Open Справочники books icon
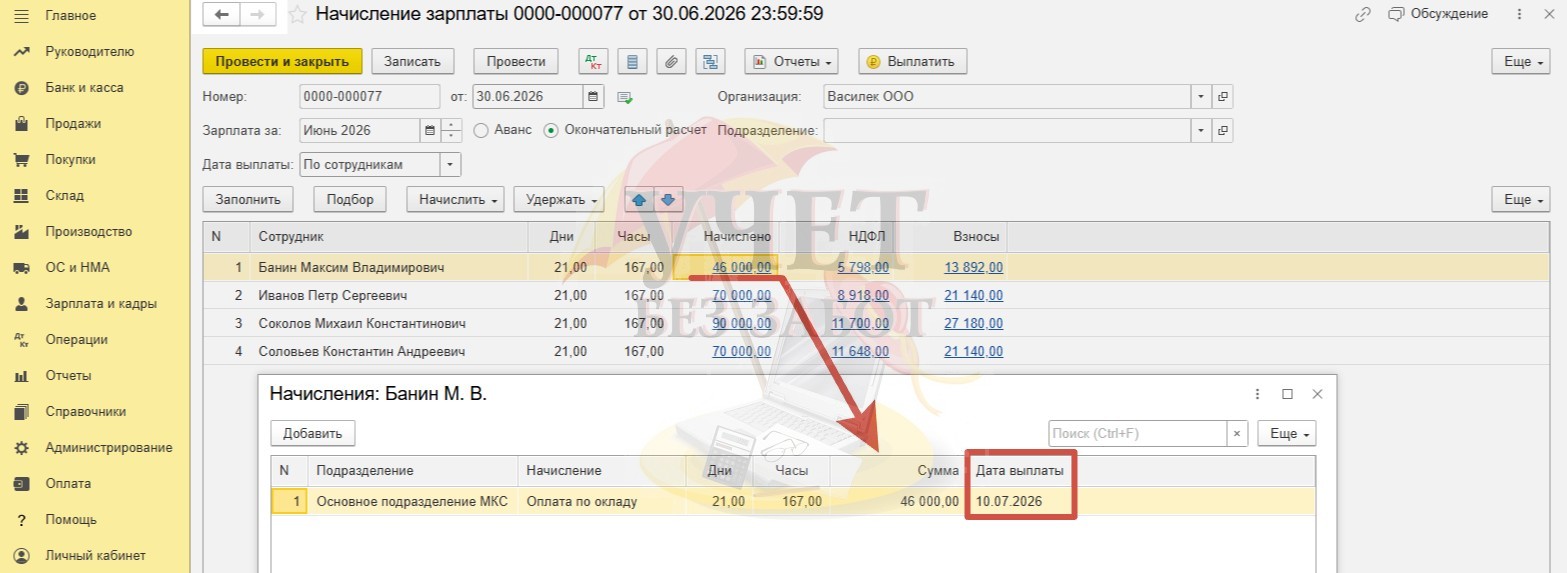This screenshot has width=1567, height=573. tap(20, 412)
